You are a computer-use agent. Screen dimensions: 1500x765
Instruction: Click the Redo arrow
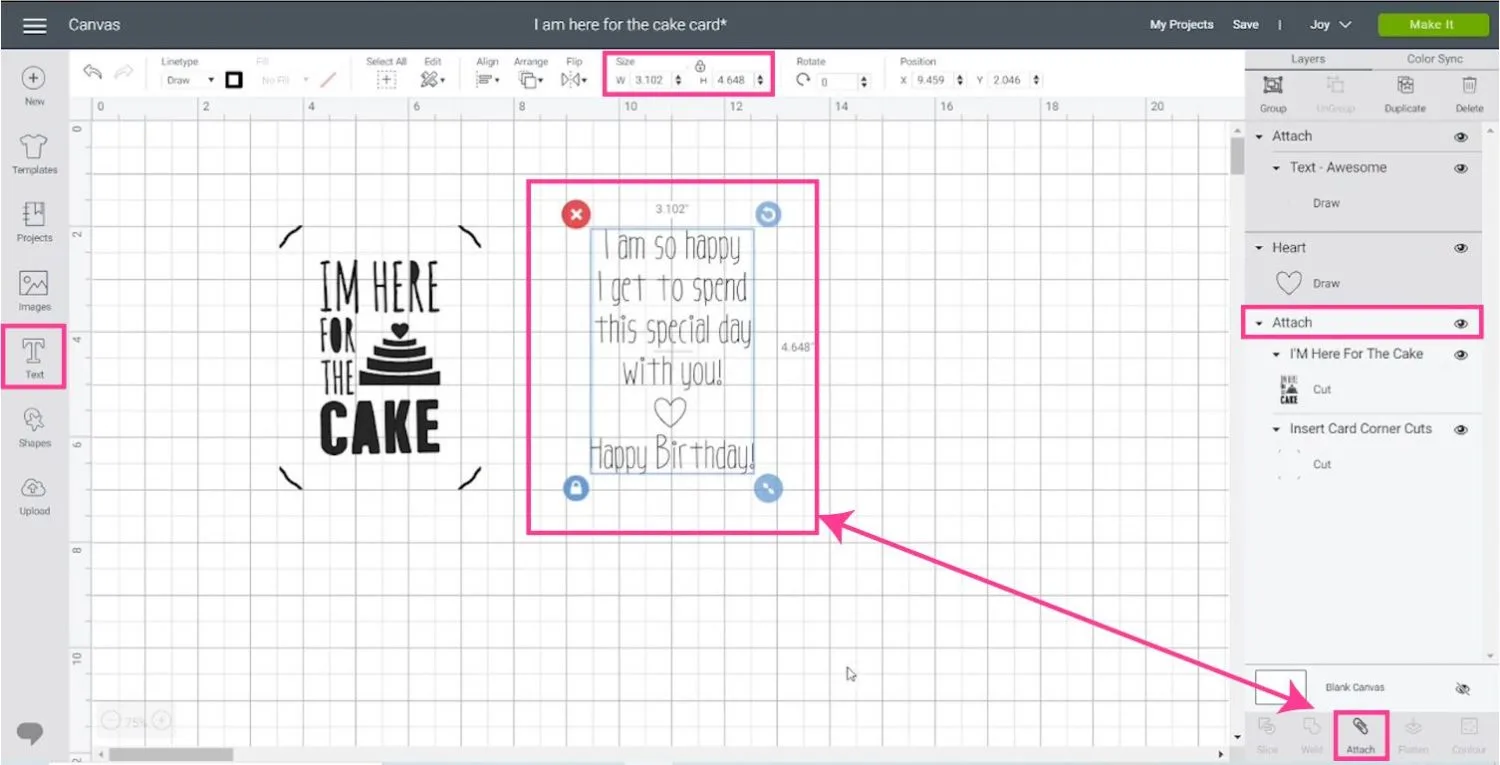click(125, 72)
